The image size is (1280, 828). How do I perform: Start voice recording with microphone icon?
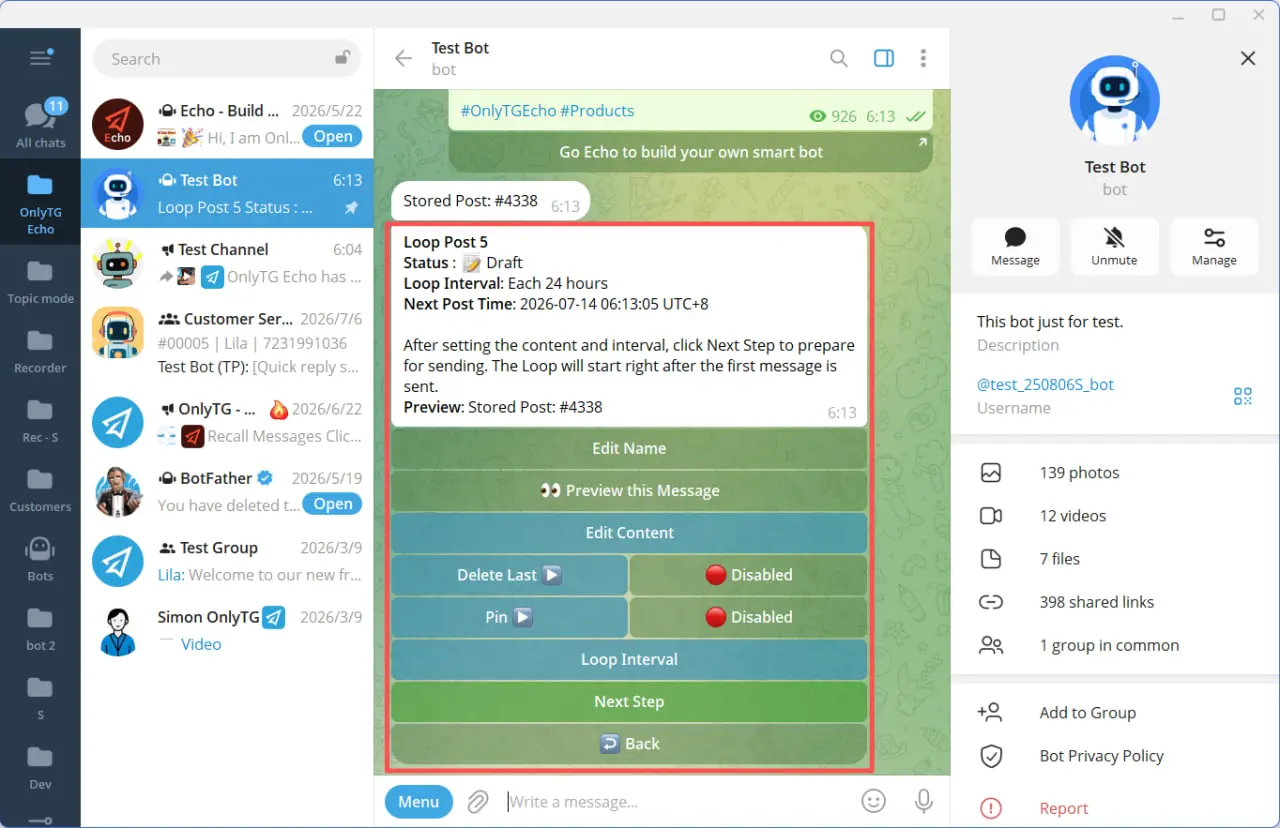(x=924, y=801)
